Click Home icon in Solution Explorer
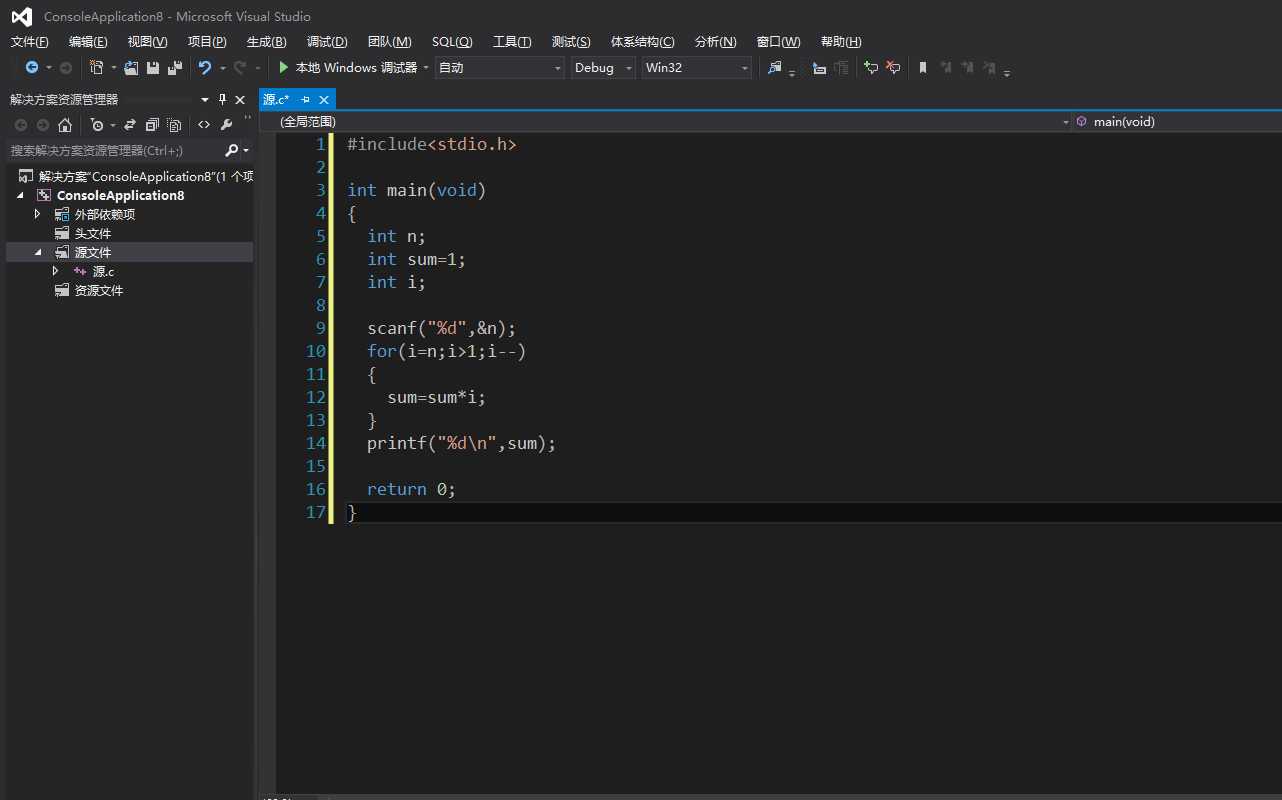This screenshot has width=1282, height=800. click(x=65, y=125)
